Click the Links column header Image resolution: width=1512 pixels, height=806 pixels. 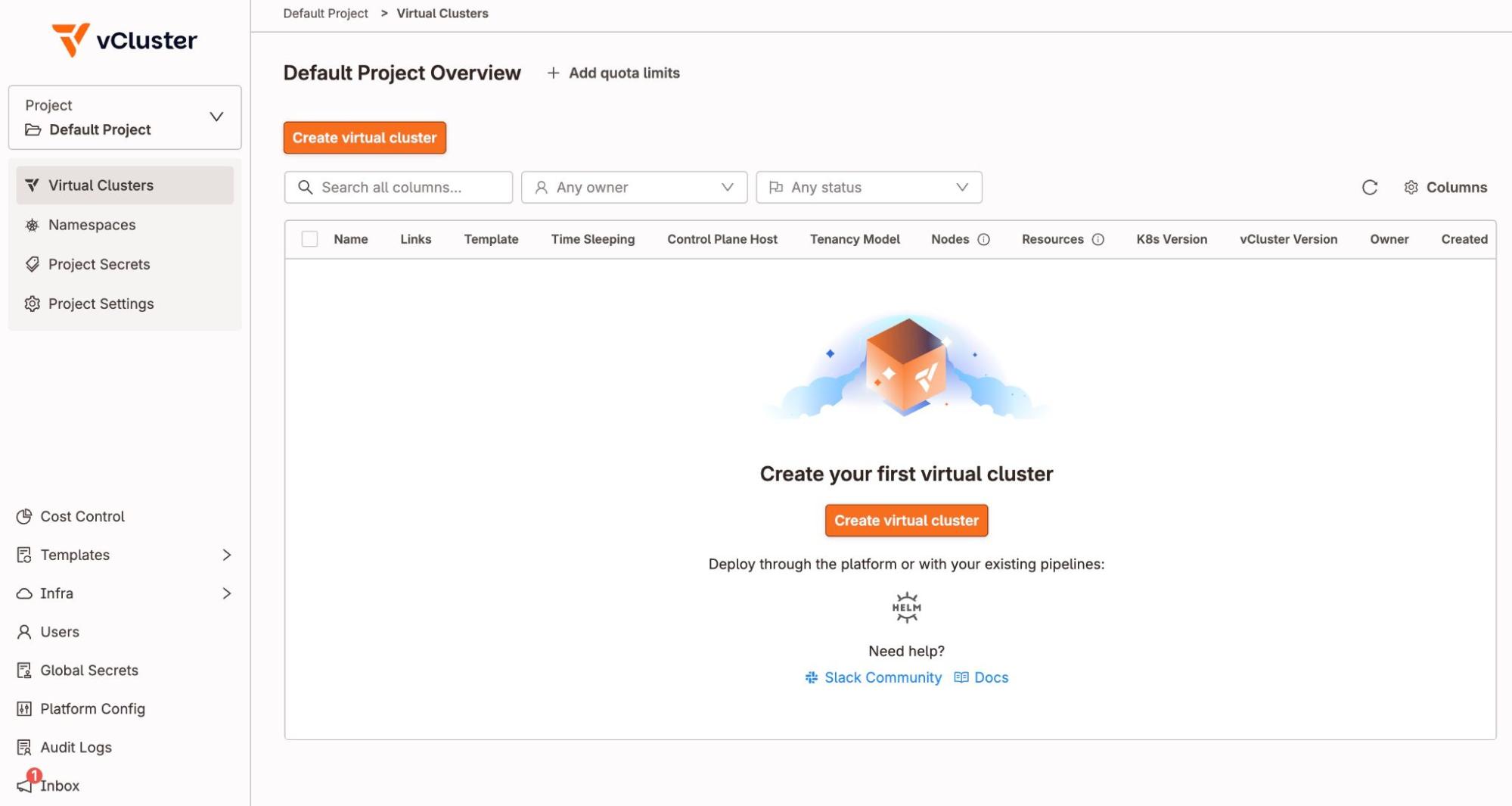pos(415,239)
